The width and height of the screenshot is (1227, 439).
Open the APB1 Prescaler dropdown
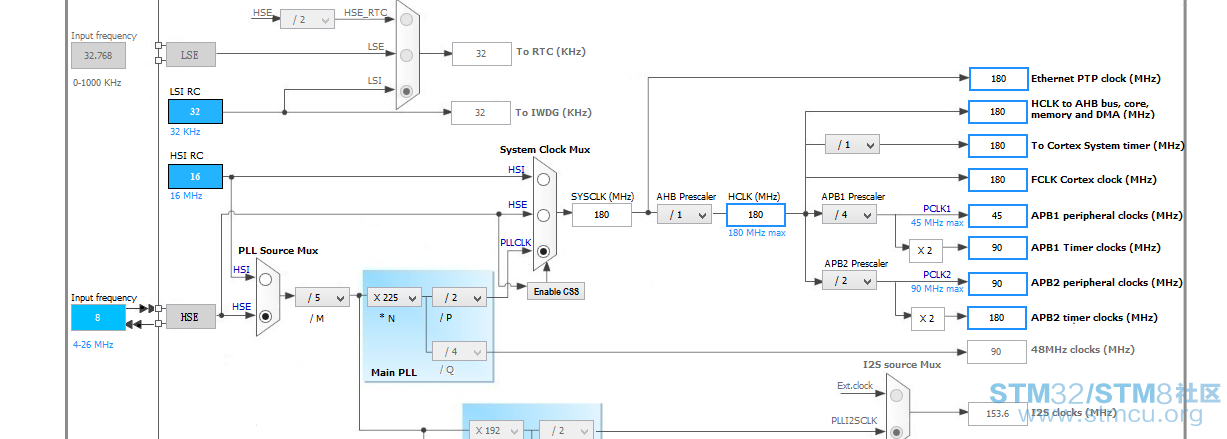849,214
